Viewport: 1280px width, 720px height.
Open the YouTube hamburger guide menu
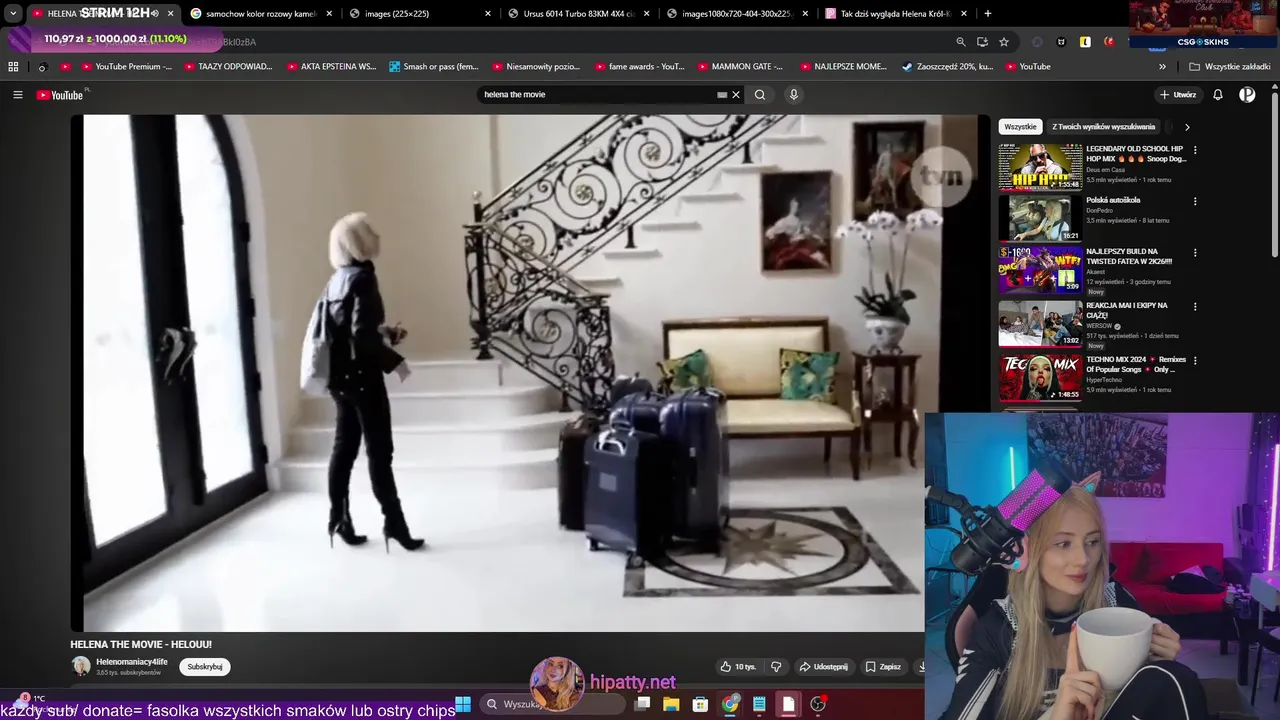pyautogui.click(x=17, y=95)
